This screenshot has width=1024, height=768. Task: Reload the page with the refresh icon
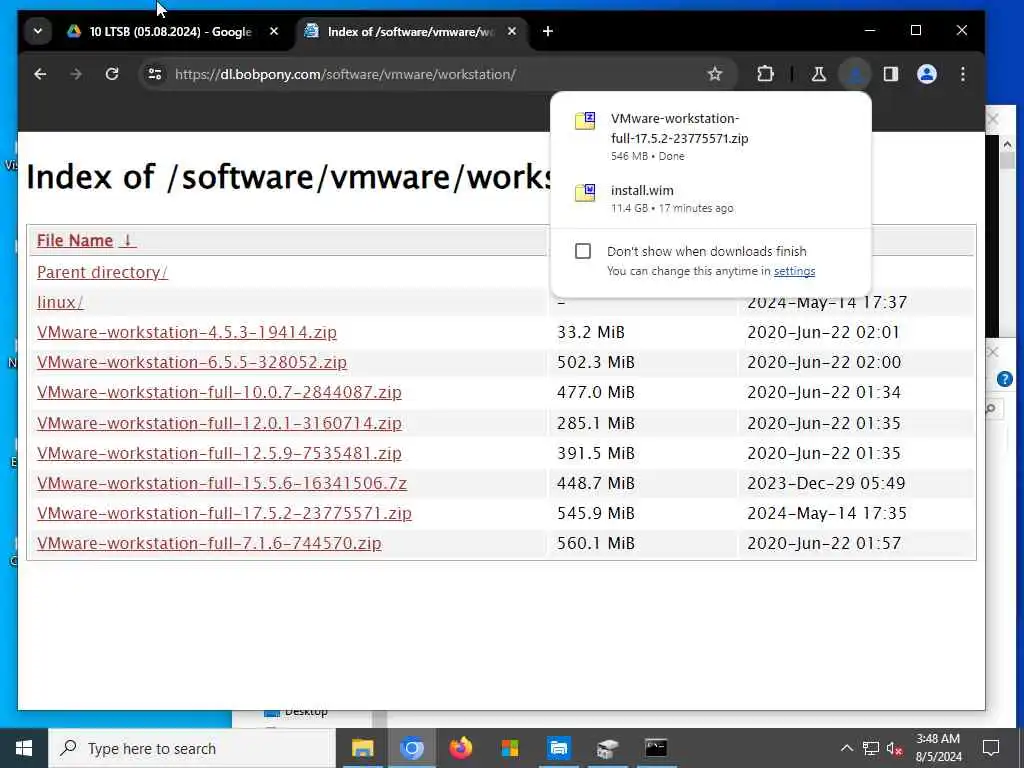point(112,74)
